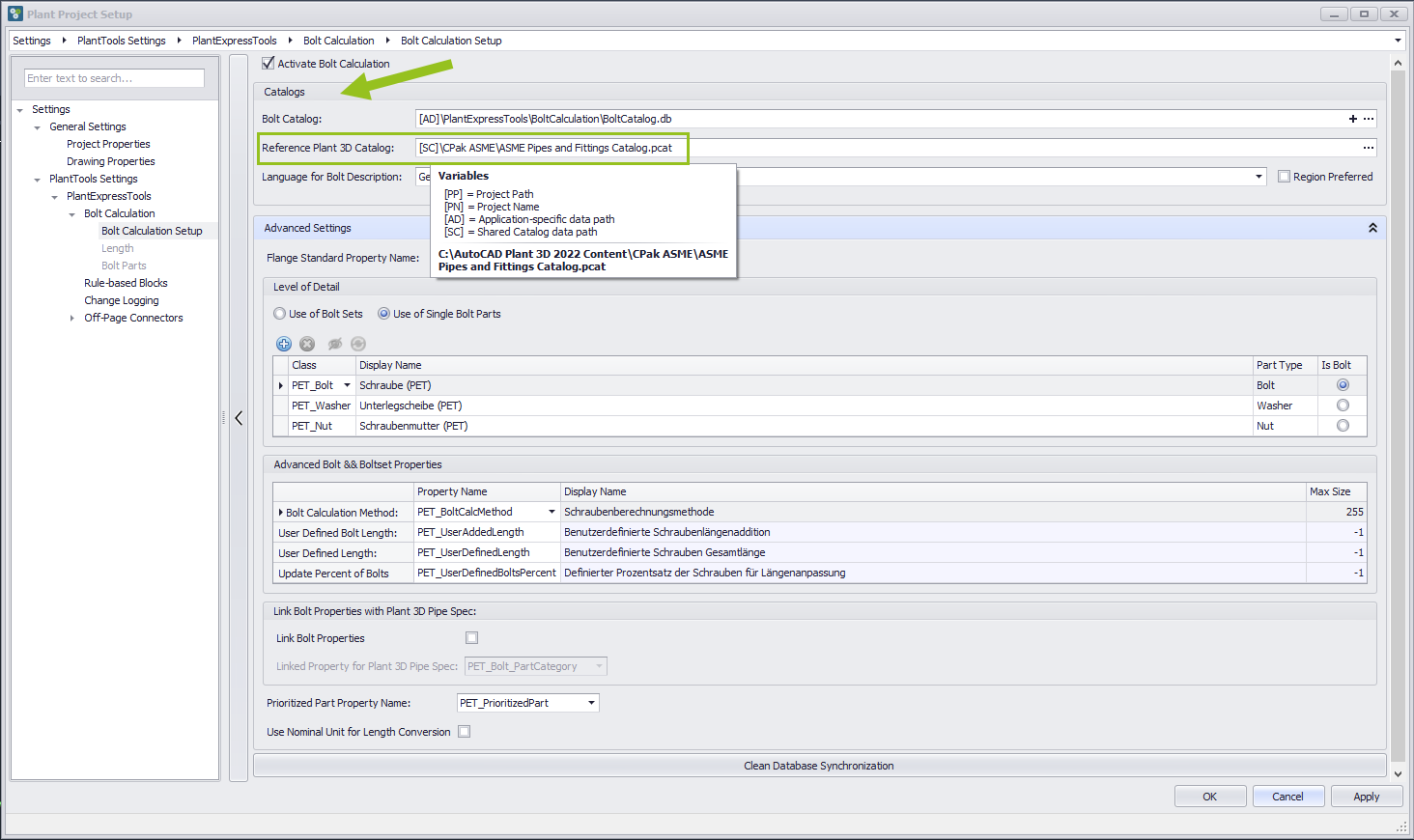Screen dimensions: 1414x840
Task: Collapse the General Settings tree node
Action: coord(38,127)
